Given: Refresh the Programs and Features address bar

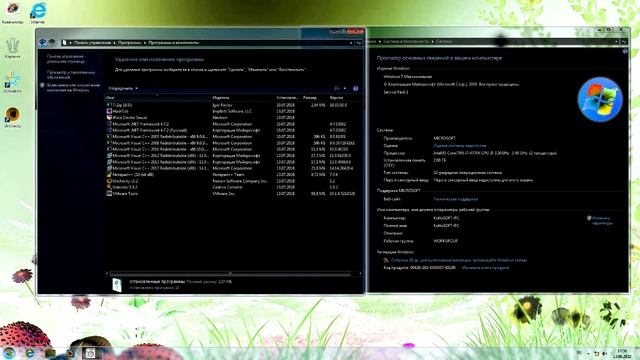Looking at the screenshot, I should 359,43.
